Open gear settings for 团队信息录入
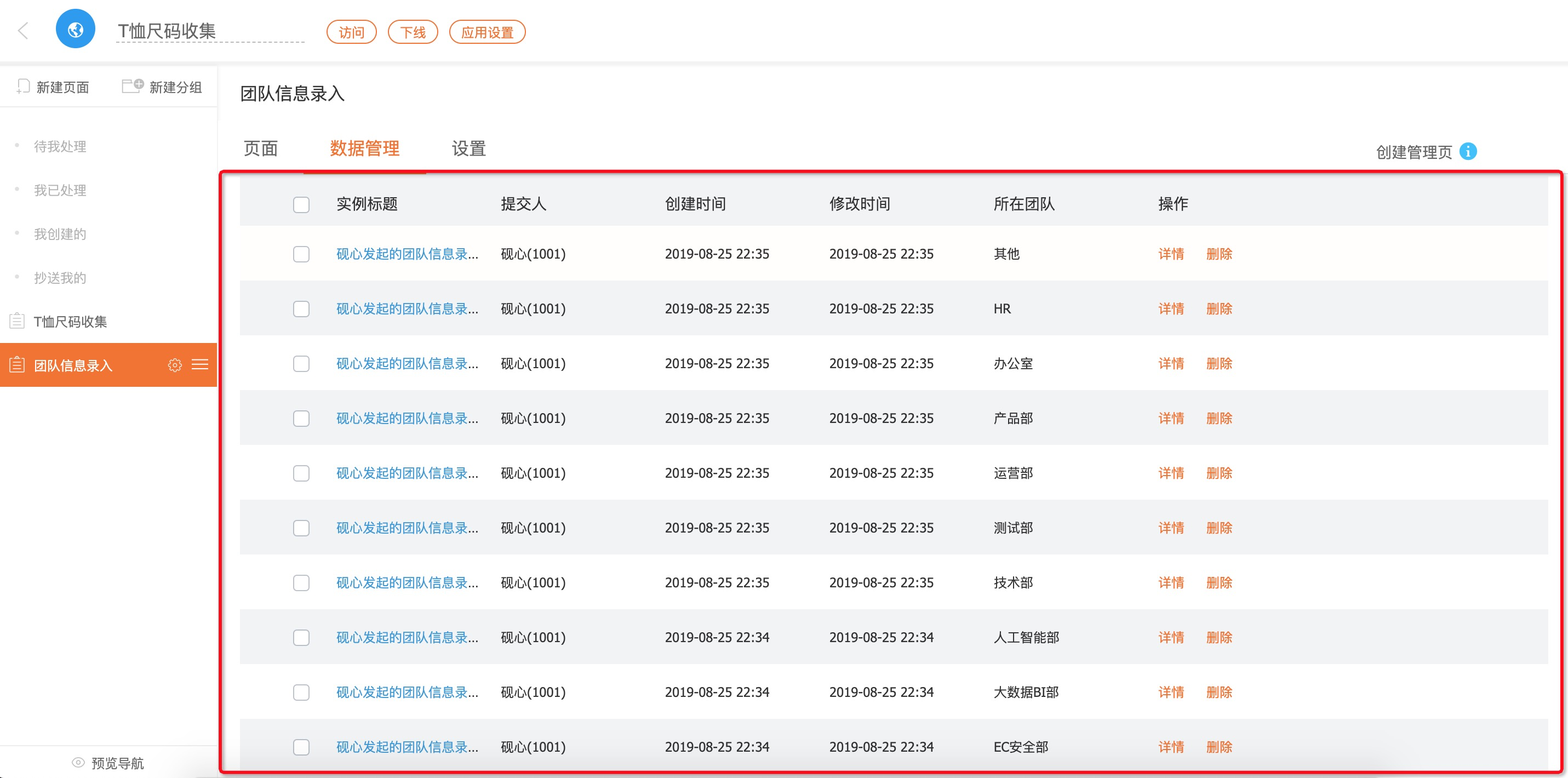 click(175, 365)
